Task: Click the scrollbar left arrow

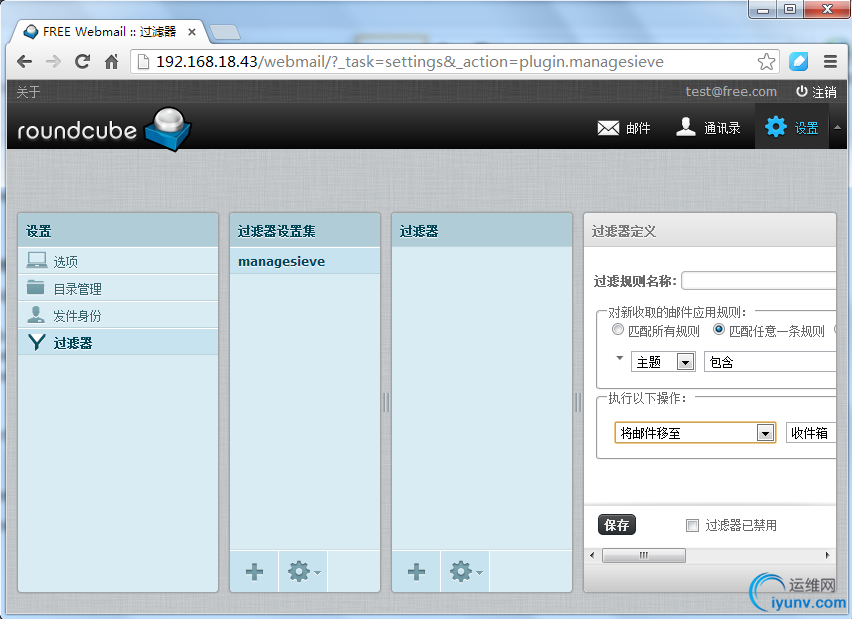Action: (x=592, y=555)
